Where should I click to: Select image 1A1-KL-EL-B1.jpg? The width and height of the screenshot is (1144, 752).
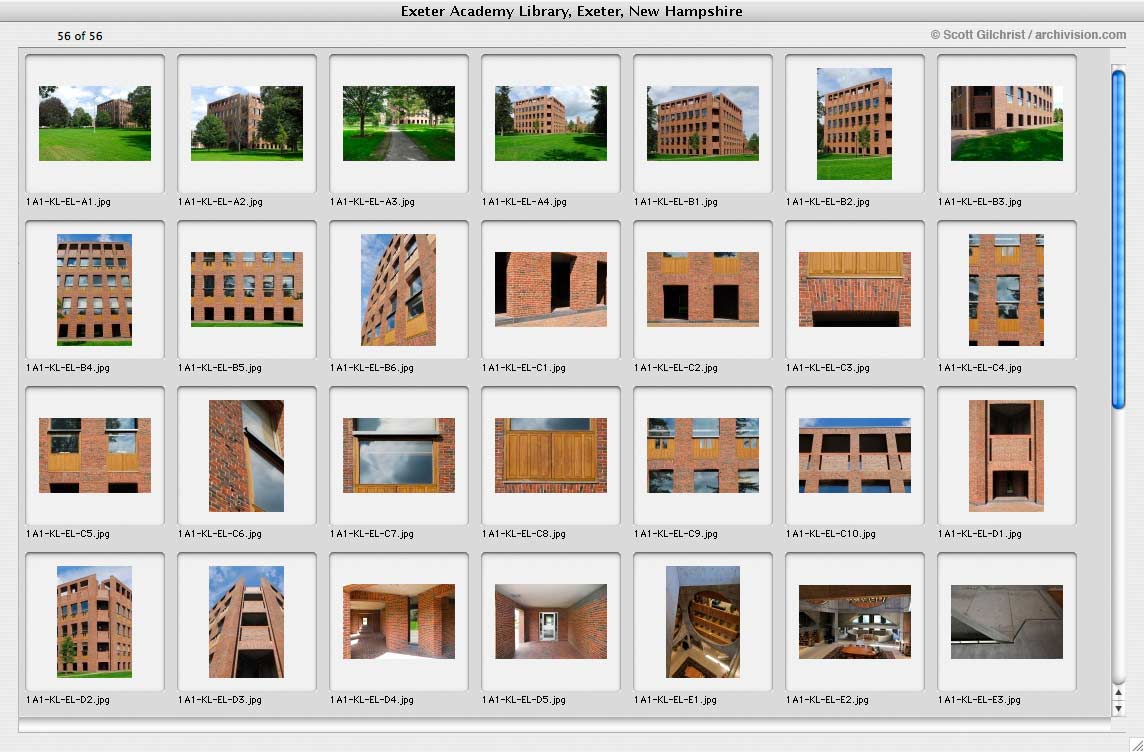click(x=703, y=123)
